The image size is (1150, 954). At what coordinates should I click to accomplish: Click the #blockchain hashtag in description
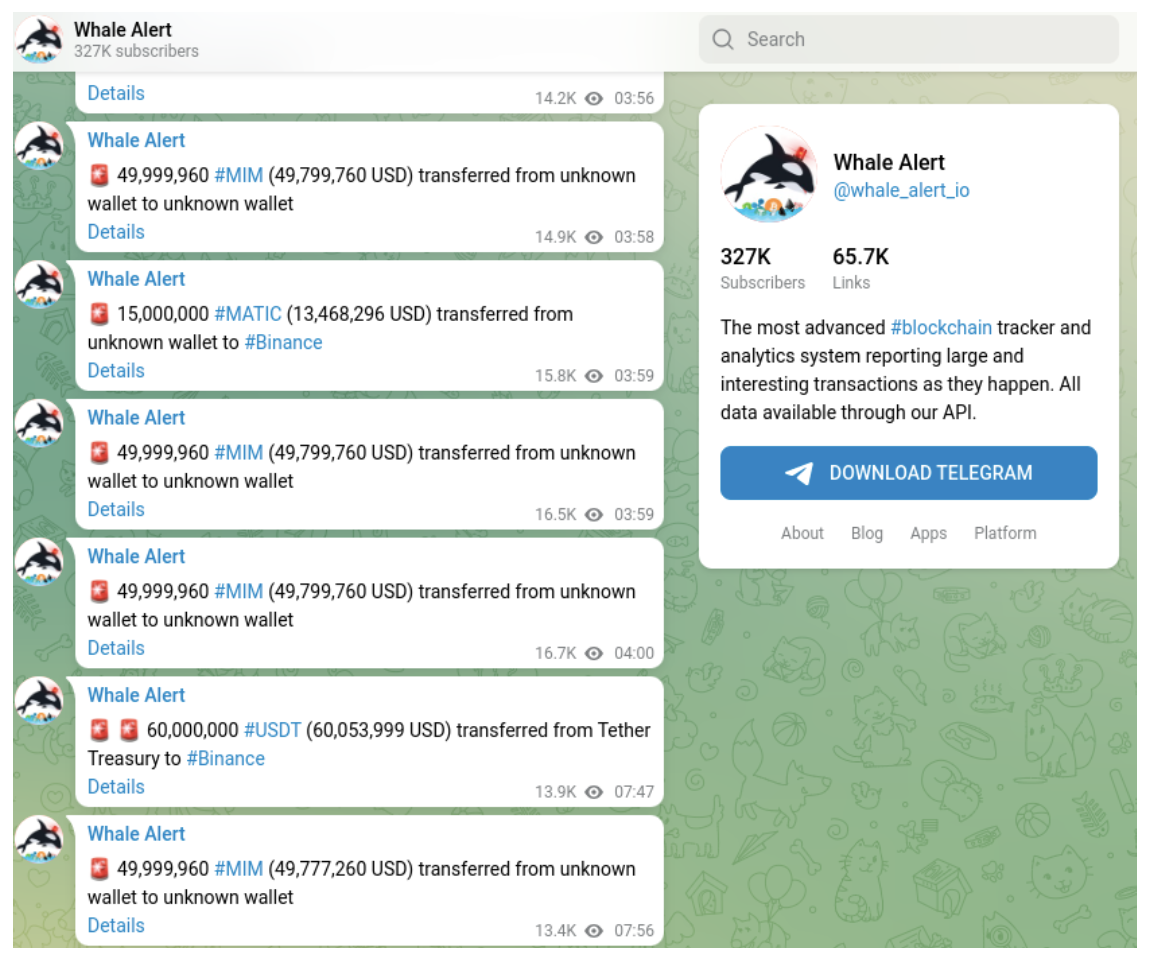pyautogui.click(x=940, y=327)
